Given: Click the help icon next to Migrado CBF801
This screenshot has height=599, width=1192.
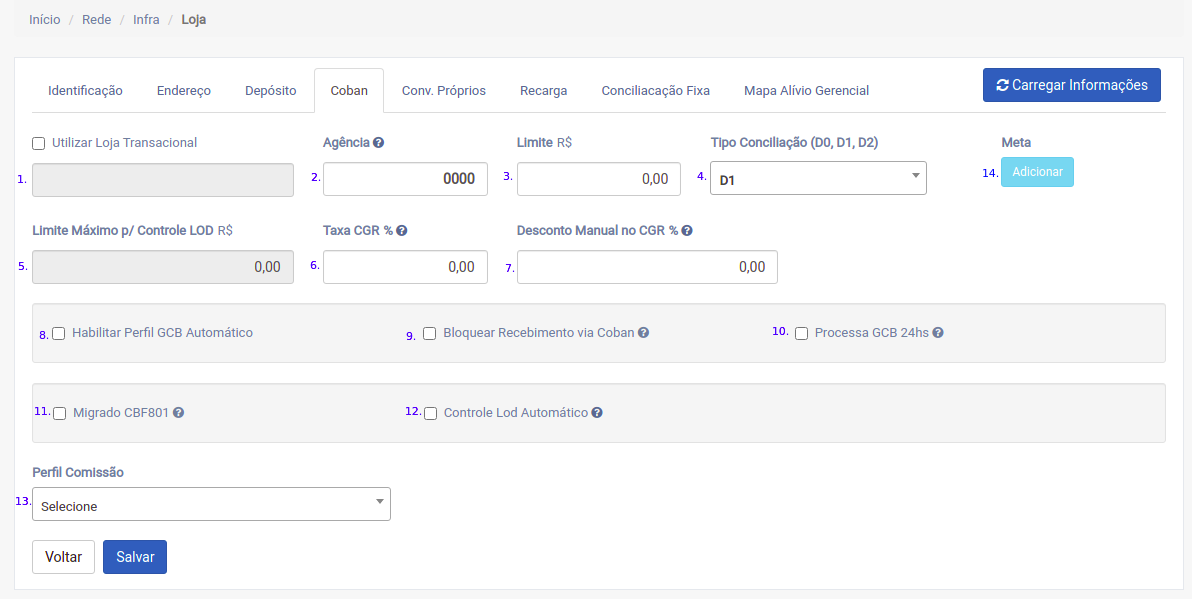Looking at the screenshot, I should point(178,413).
